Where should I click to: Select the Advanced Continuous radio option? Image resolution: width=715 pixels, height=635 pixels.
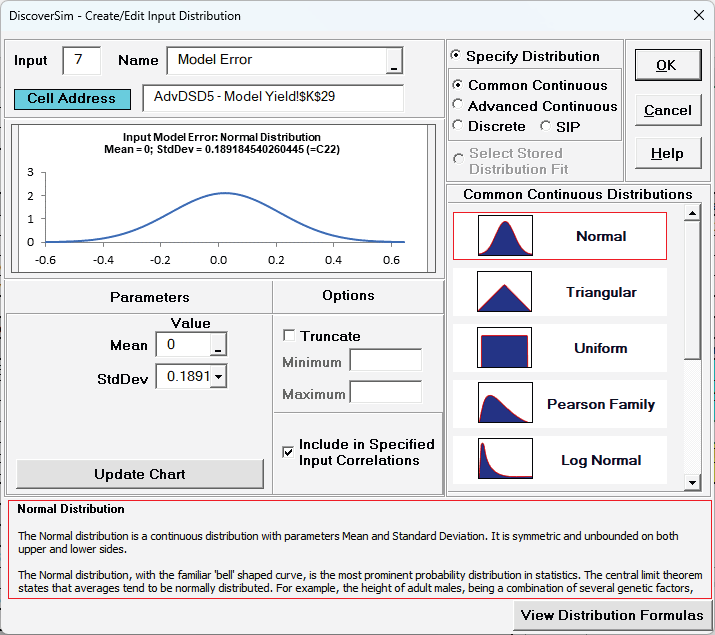coord(458,106)
